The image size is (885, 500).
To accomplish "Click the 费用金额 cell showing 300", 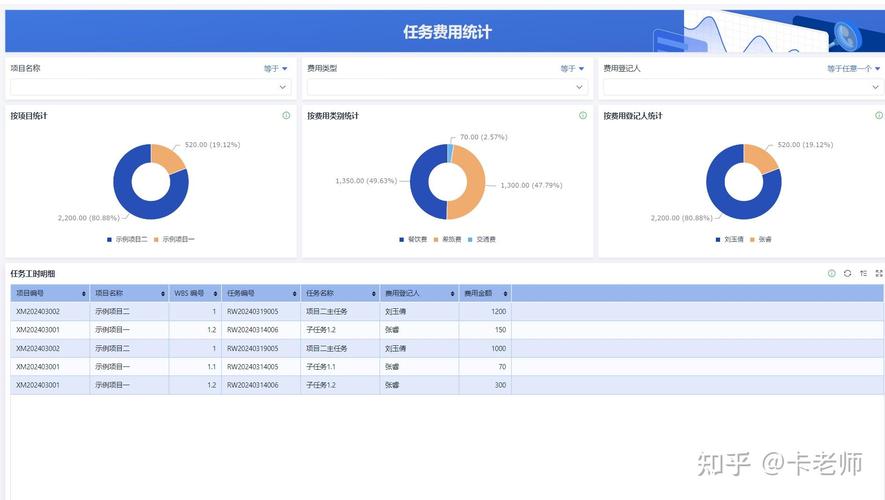I will coord(485,385).
